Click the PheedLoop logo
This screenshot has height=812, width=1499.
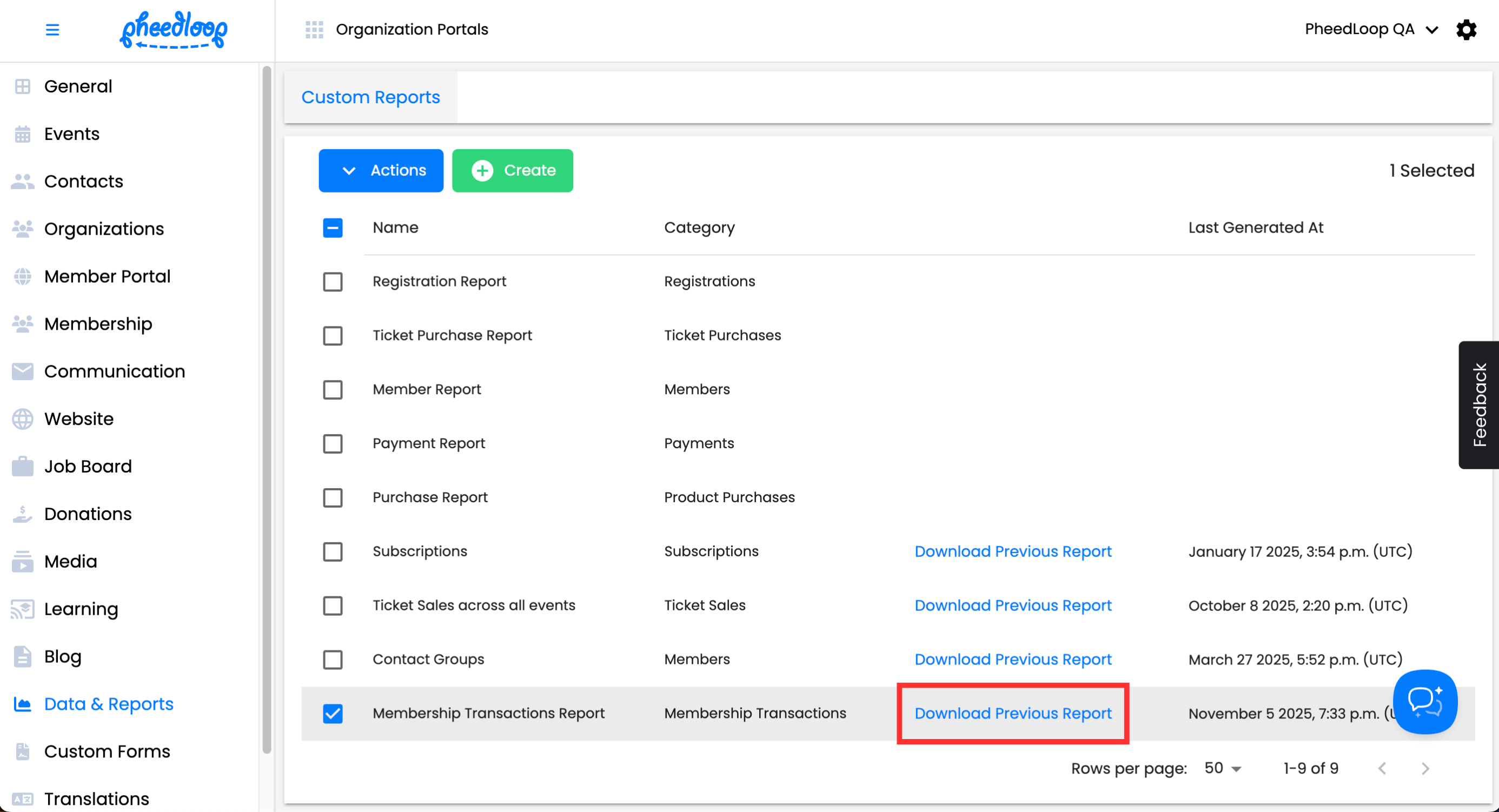coord(174,30)
